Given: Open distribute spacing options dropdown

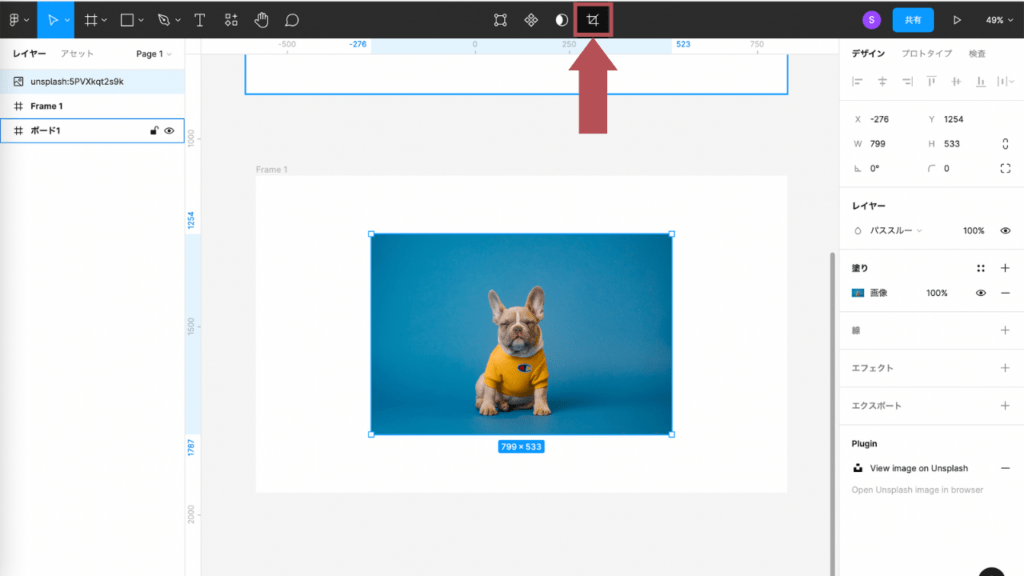Looking at the screenshot, I should 1012,82.
